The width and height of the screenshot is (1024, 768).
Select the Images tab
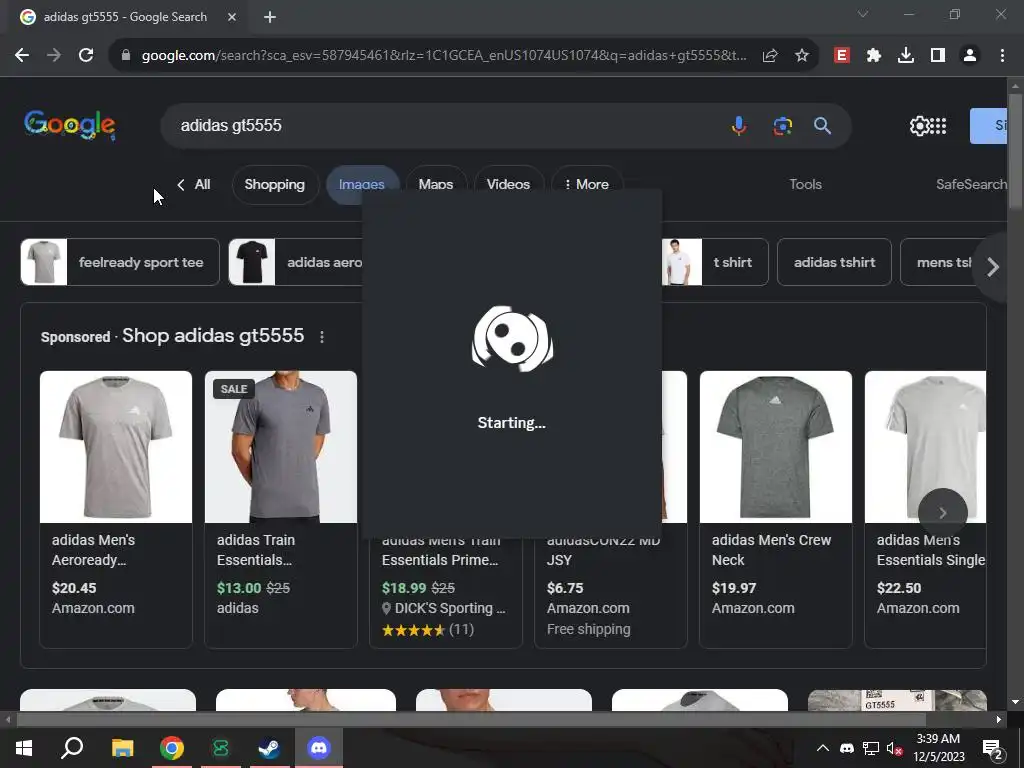click(361, 185)
